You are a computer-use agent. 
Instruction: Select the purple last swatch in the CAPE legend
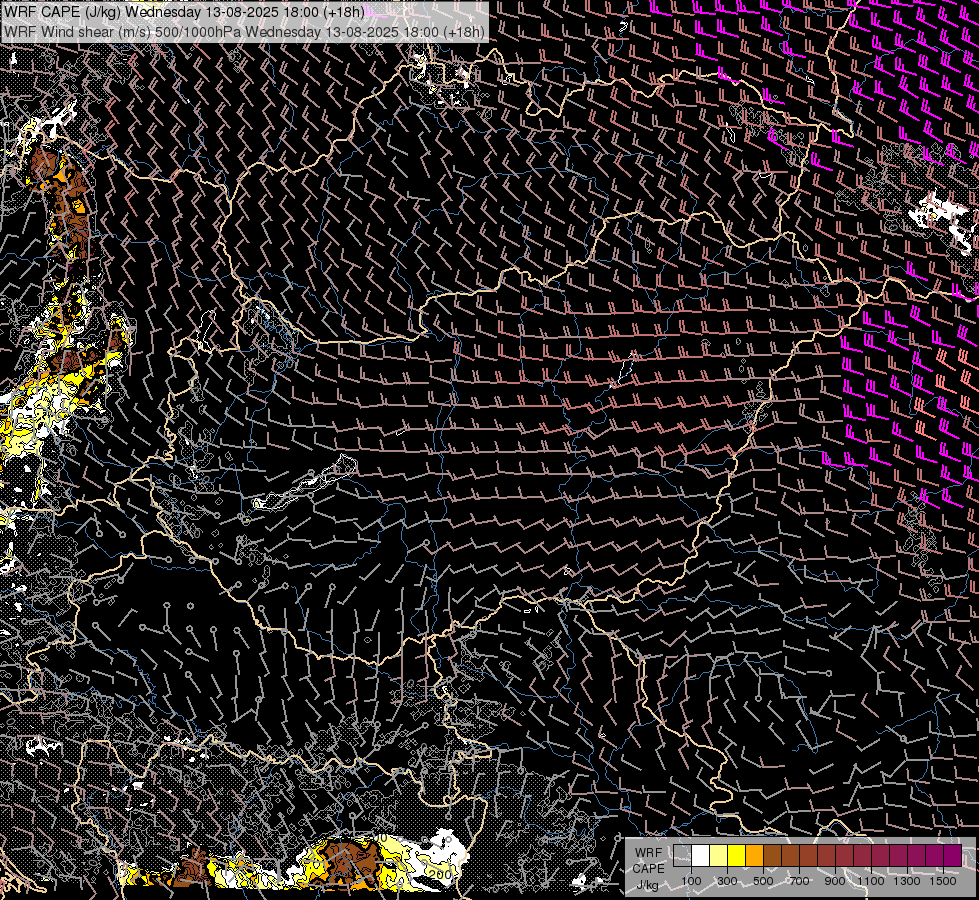(953, 855)
